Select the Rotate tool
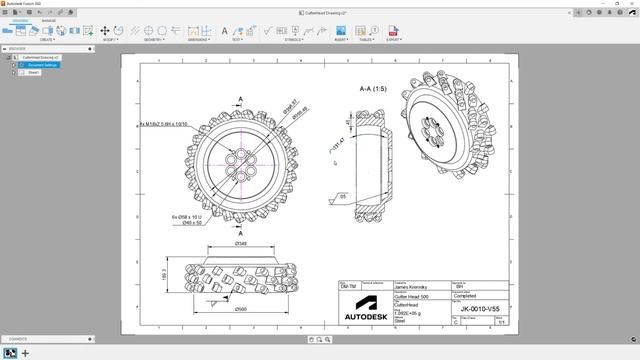This screenshot has height=360, width=640. pyautogui.click(x=118, y=31)
